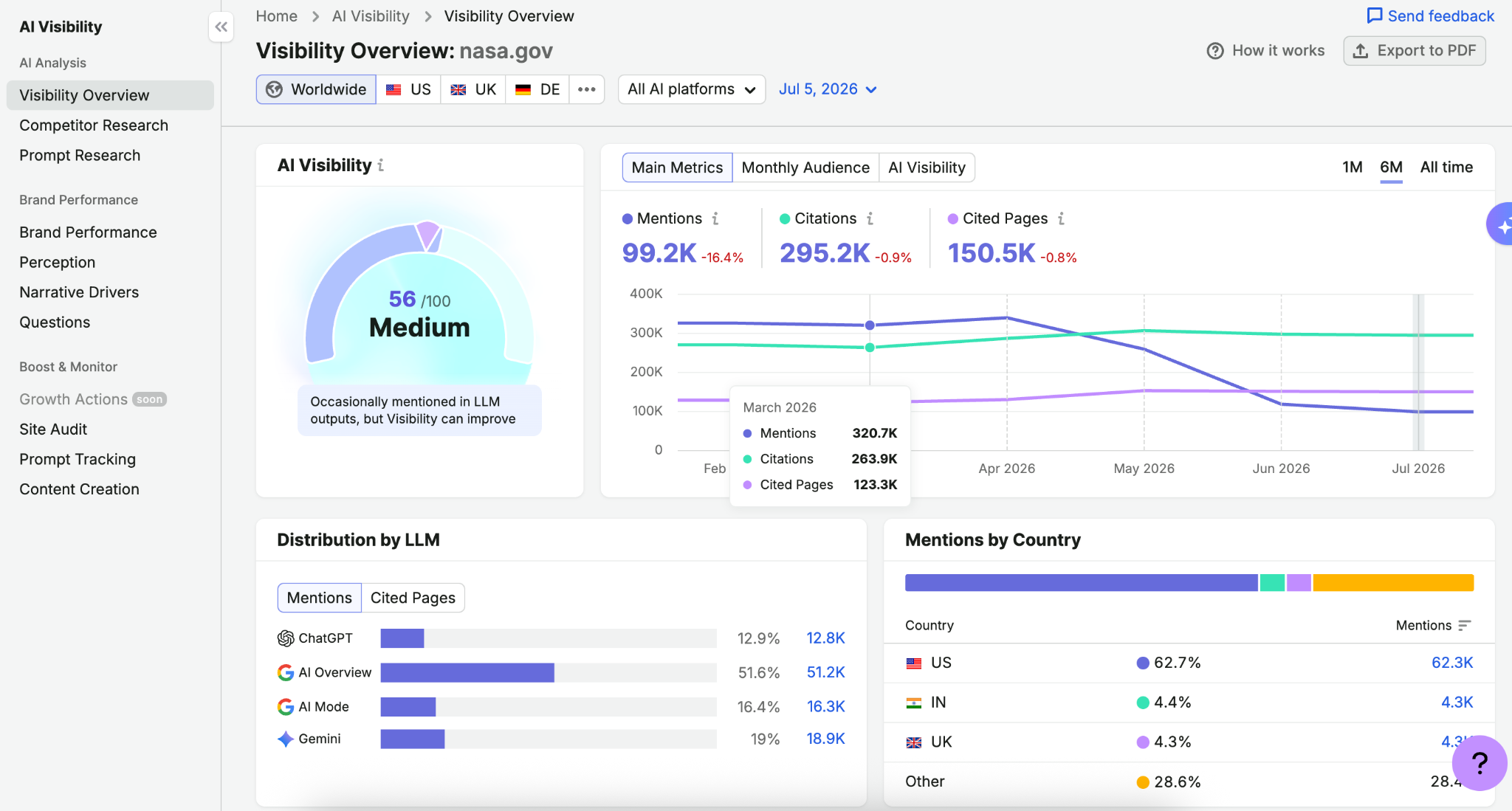Click the Export to PDF button
Viewport: 1512px width, 811px height.
(1414, 51)
